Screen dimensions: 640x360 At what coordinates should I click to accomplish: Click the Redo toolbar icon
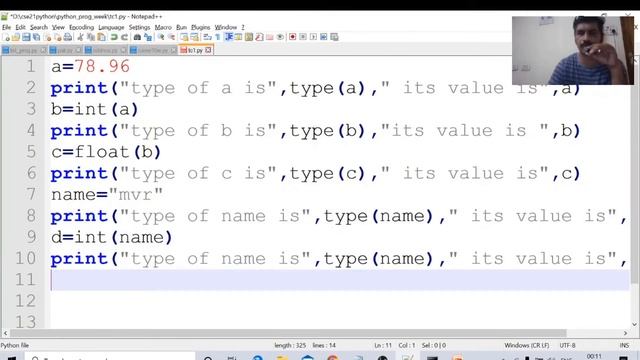(x=124, y=37)
